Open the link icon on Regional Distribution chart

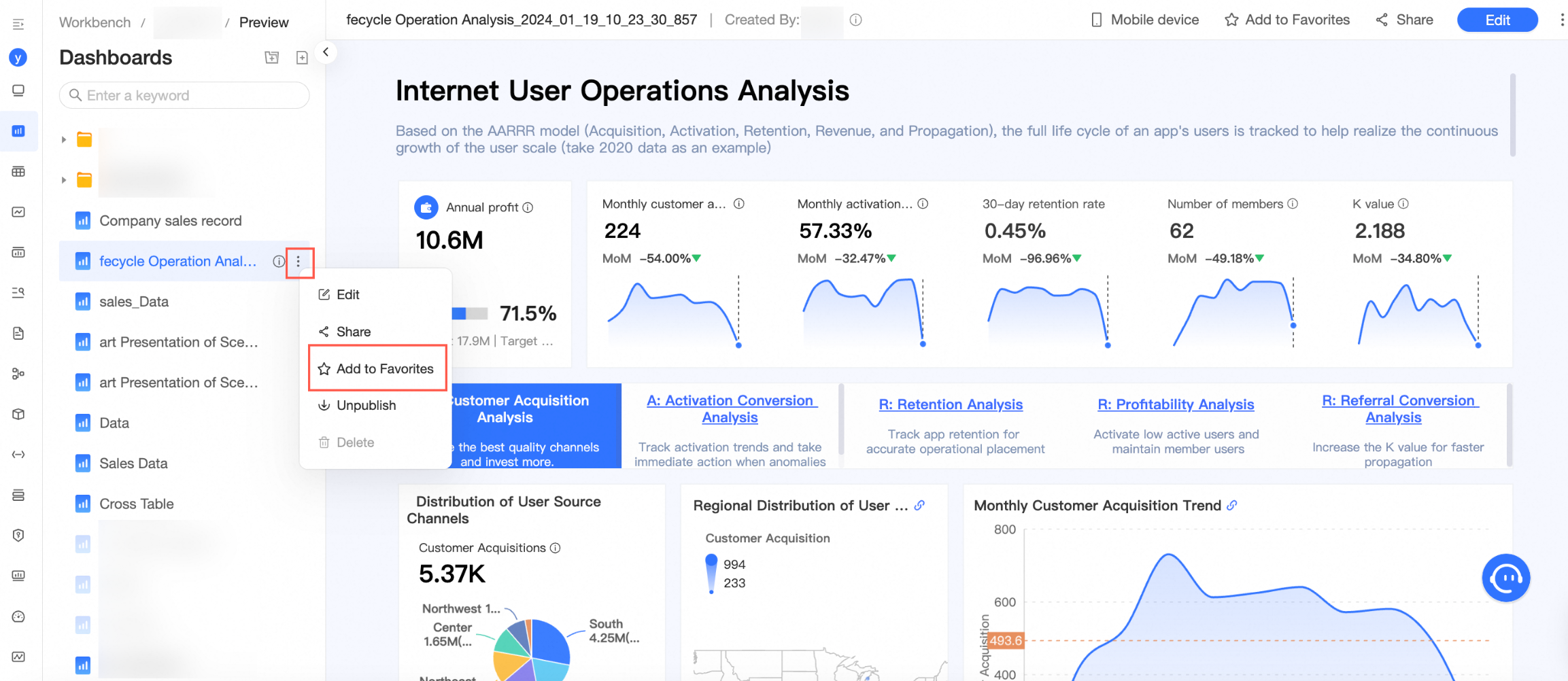919,506
